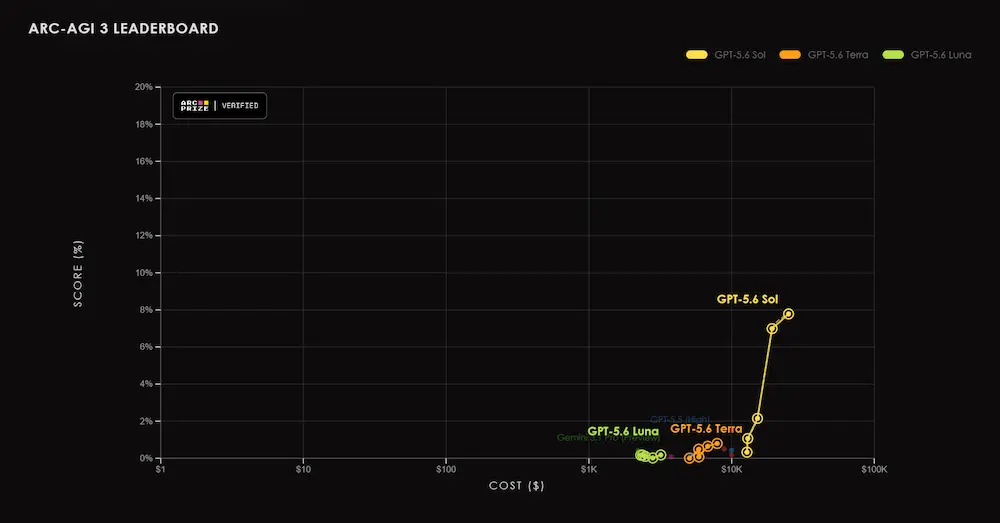Toggle the GPT-5.6 Luna legend entry
The image size is (1000, 523).
927,55
